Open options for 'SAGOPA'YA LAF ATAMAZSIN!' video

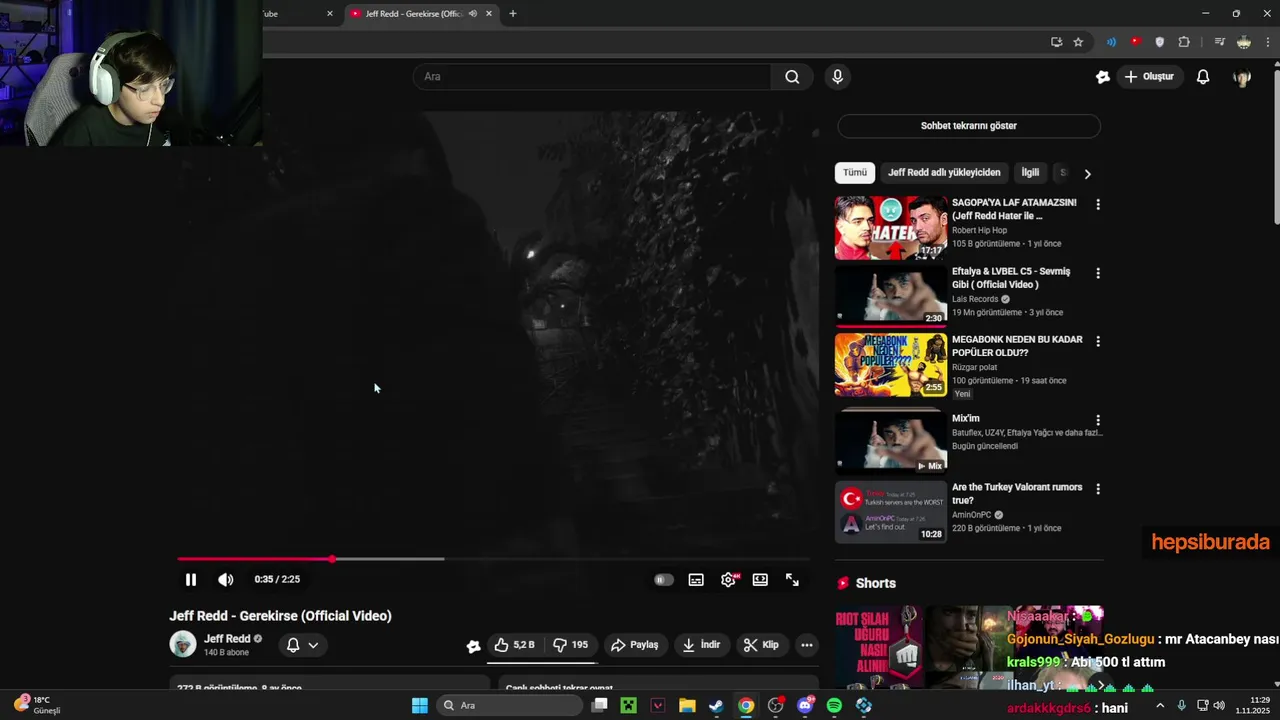1098,204
